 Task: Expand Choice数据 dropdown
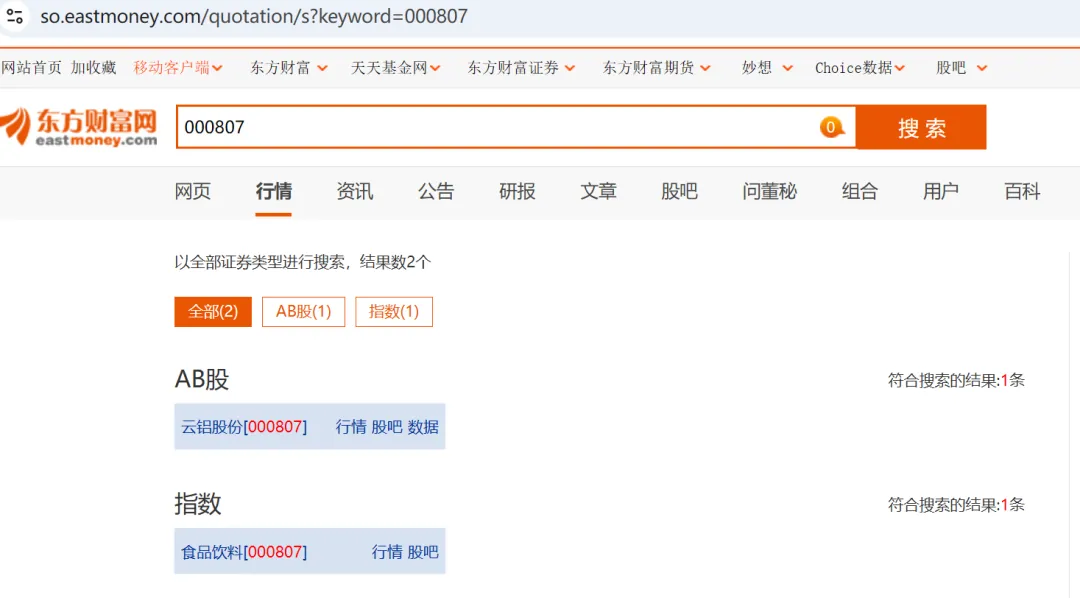tap(860, 68)
